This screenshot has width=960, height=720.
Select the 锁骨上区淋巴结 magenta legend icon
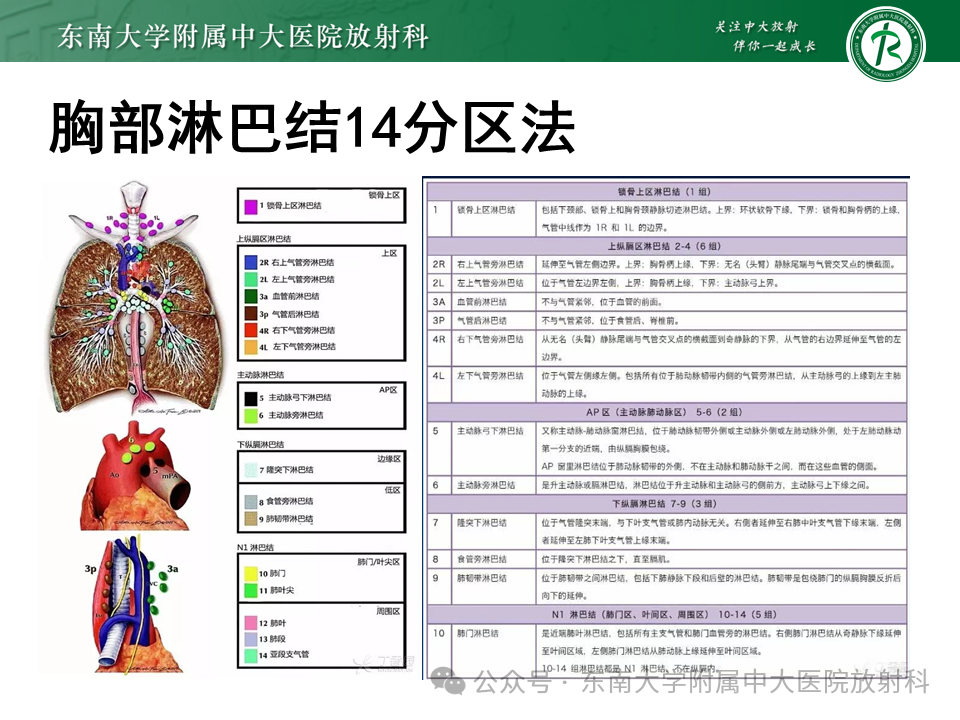tap(250, 205)
